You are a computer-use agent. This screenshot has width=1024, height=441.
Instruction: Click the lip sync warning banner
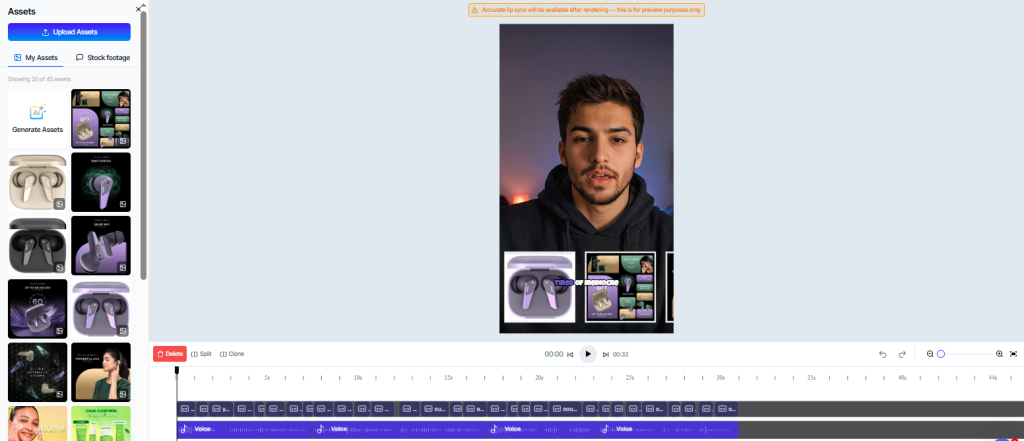tap(586, 10)
